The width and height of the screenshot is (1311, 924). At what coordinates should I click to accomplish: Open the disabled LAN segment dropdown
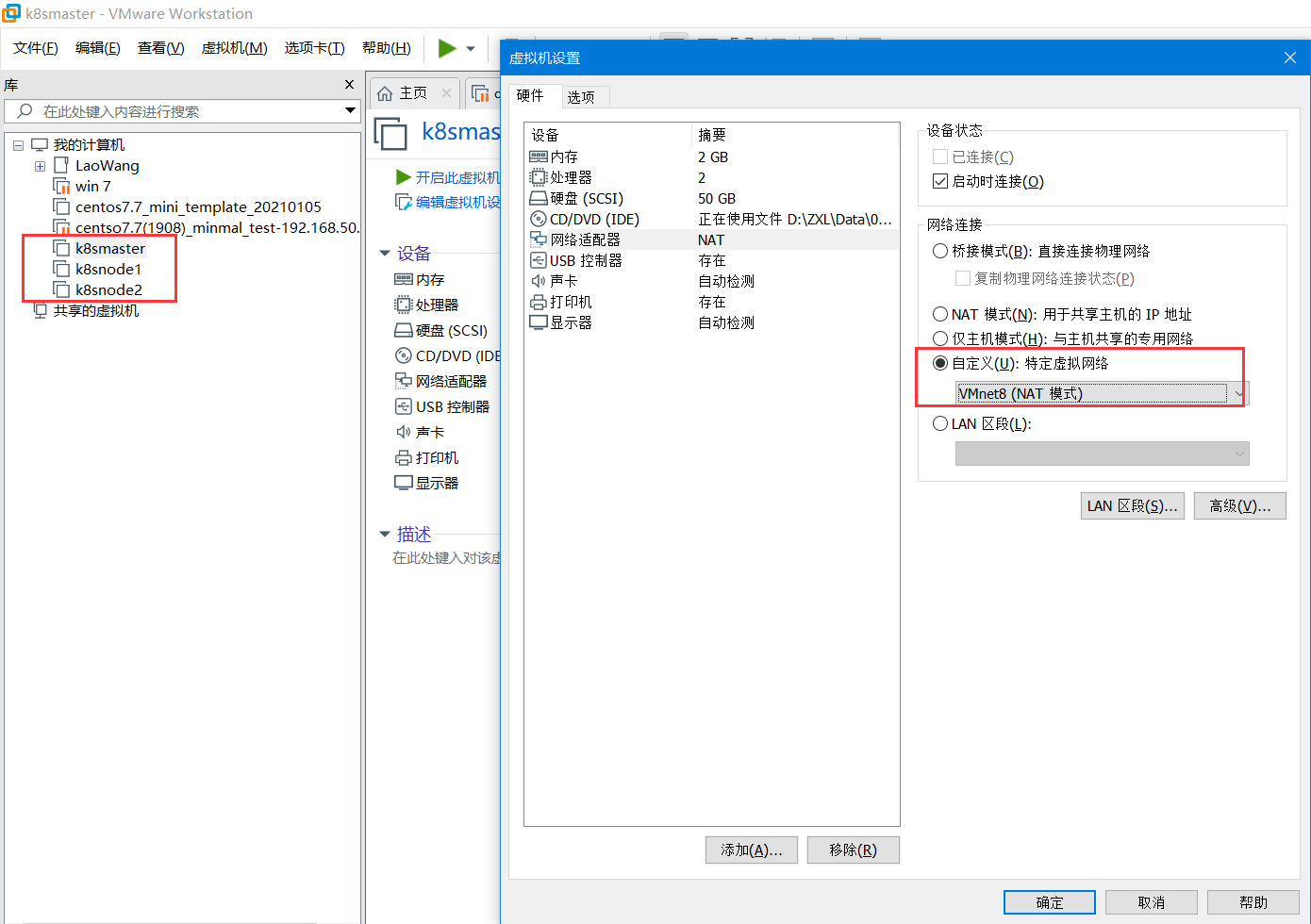tap(1102, 454)
